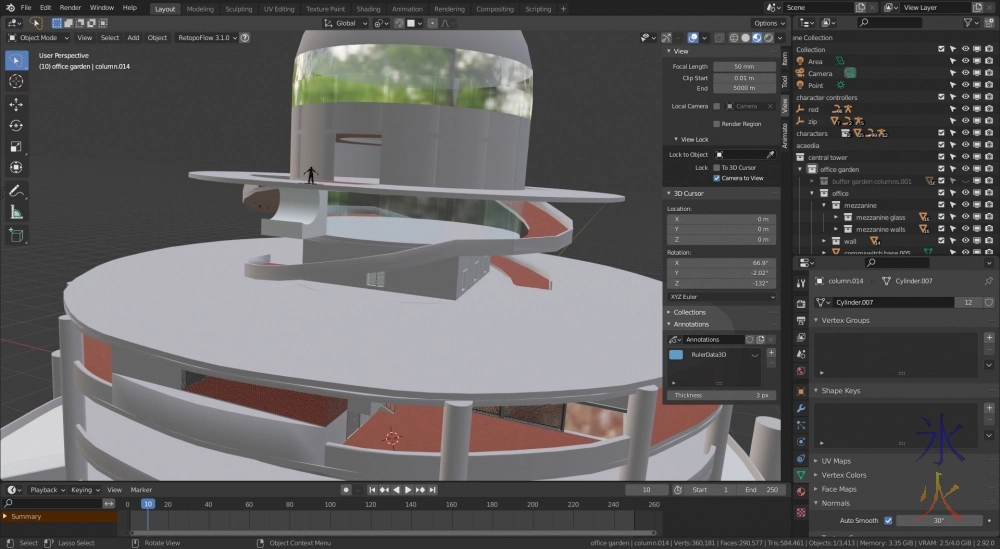The height and width of the screenshot is (549, 1000).
Task: Hide the Camera object via eye icon
Action: (x=965, y=73)
